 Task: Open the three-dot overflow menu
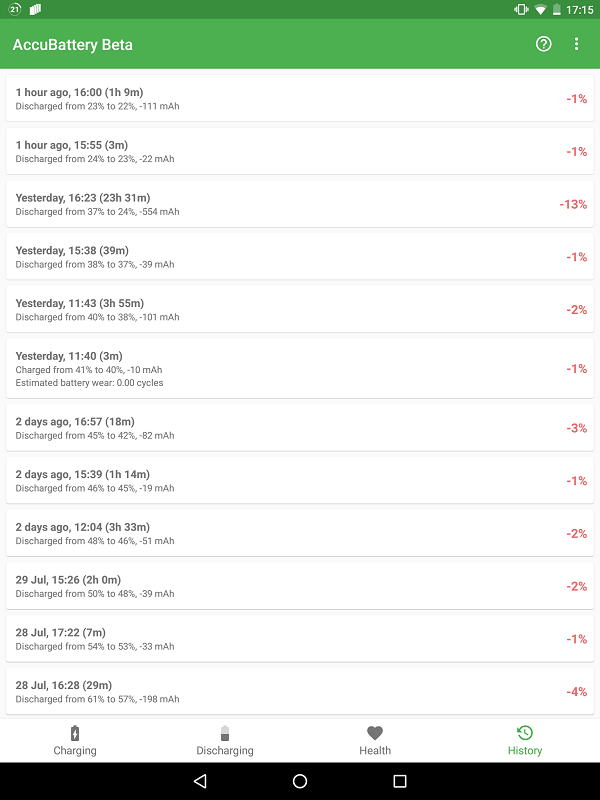(x=577, y=44)
